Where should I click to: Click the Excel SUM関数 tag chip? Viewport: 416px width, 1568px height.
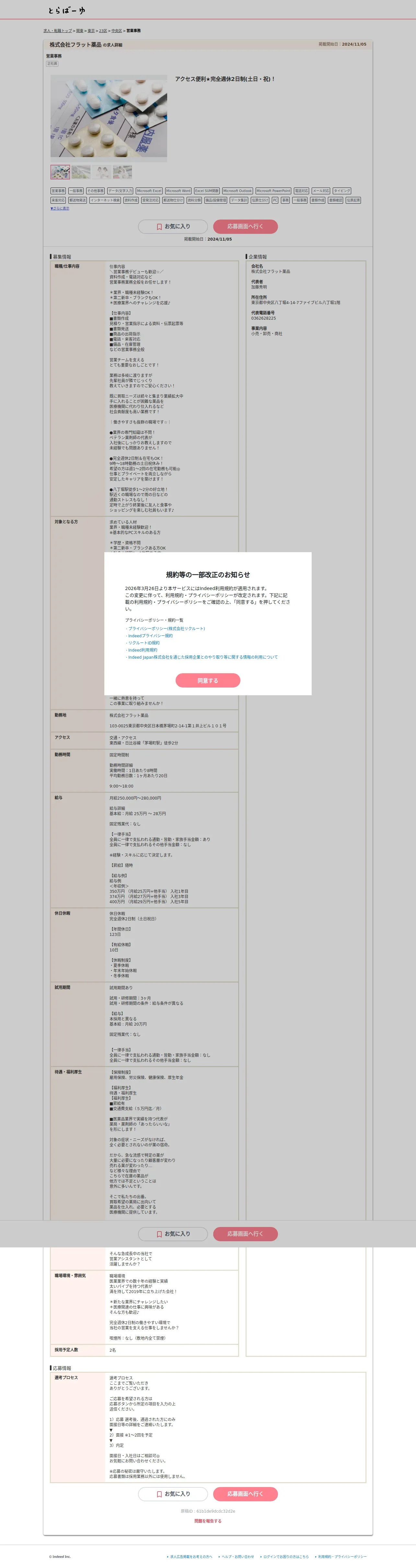(207, 191)
